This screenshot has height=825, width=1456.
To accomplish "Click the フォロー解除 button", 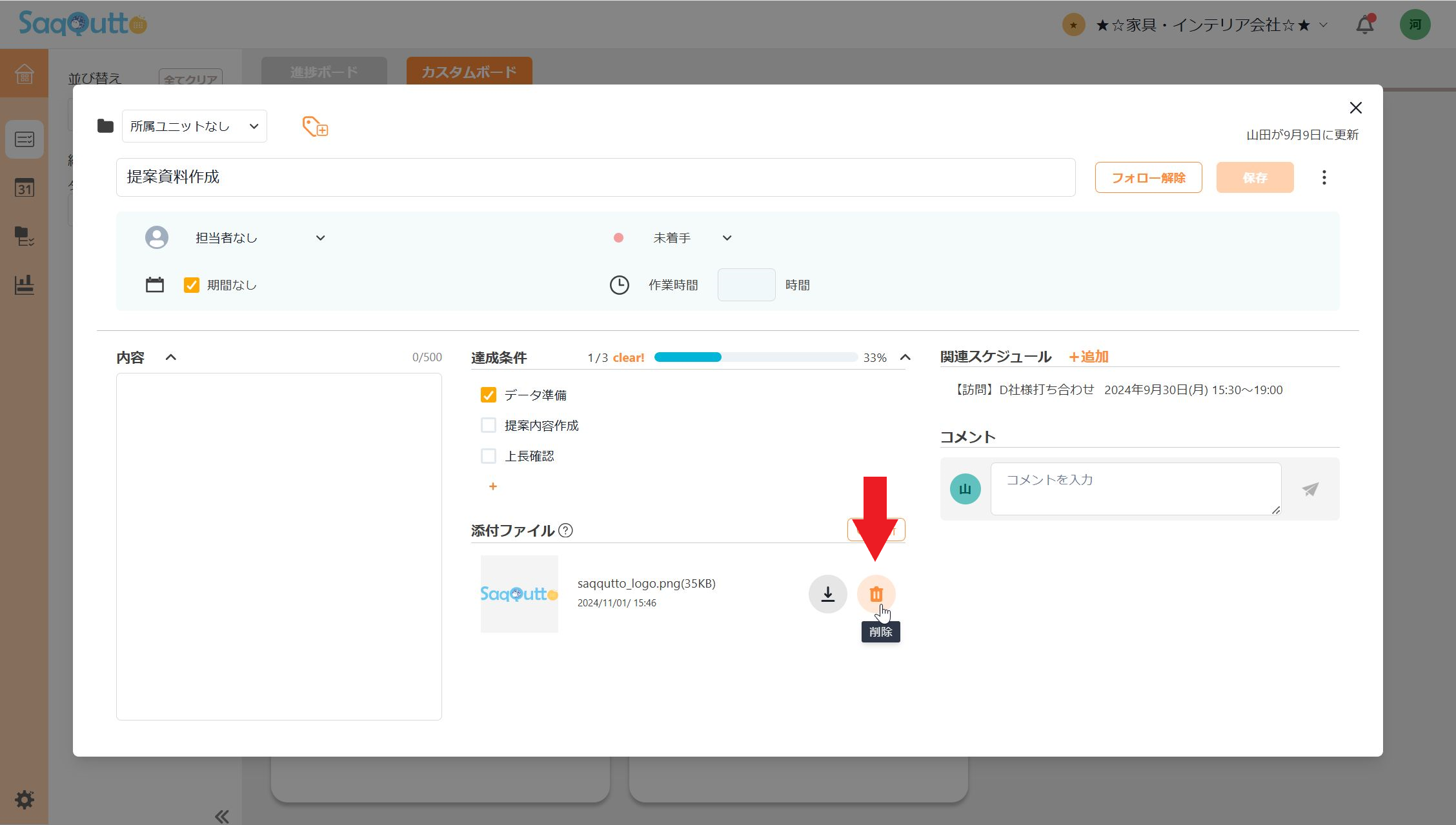I will point(1148,177).
